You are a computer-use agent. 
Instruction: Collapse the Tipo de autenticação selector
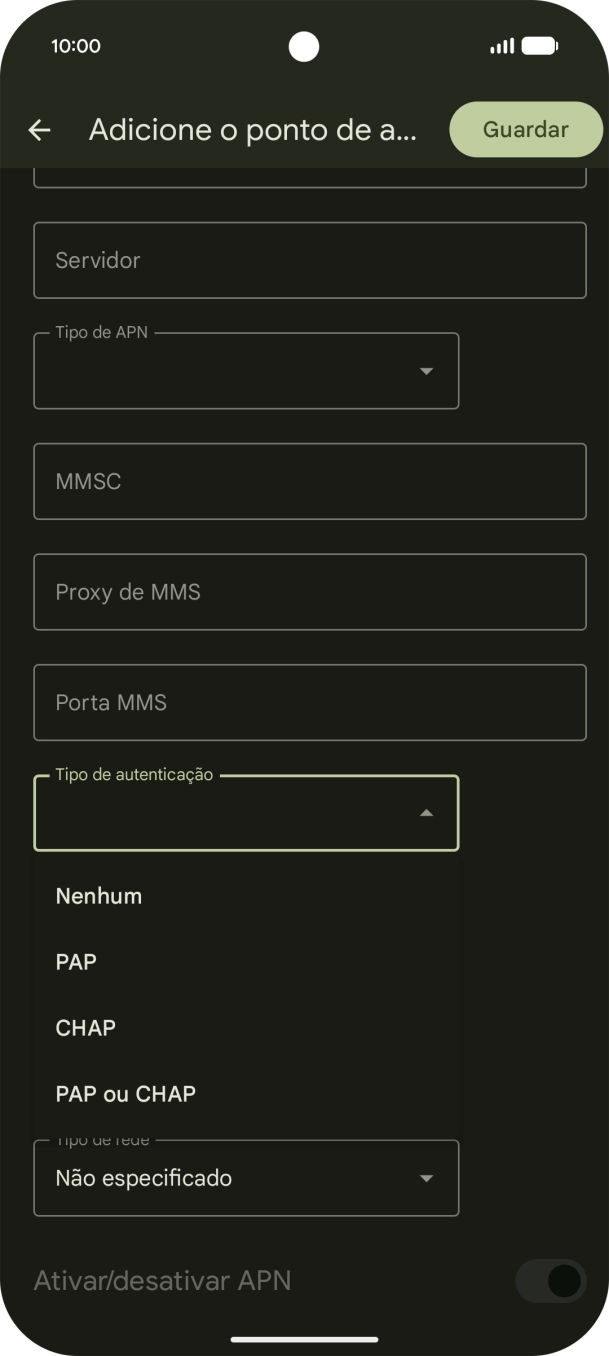point(245,812)
